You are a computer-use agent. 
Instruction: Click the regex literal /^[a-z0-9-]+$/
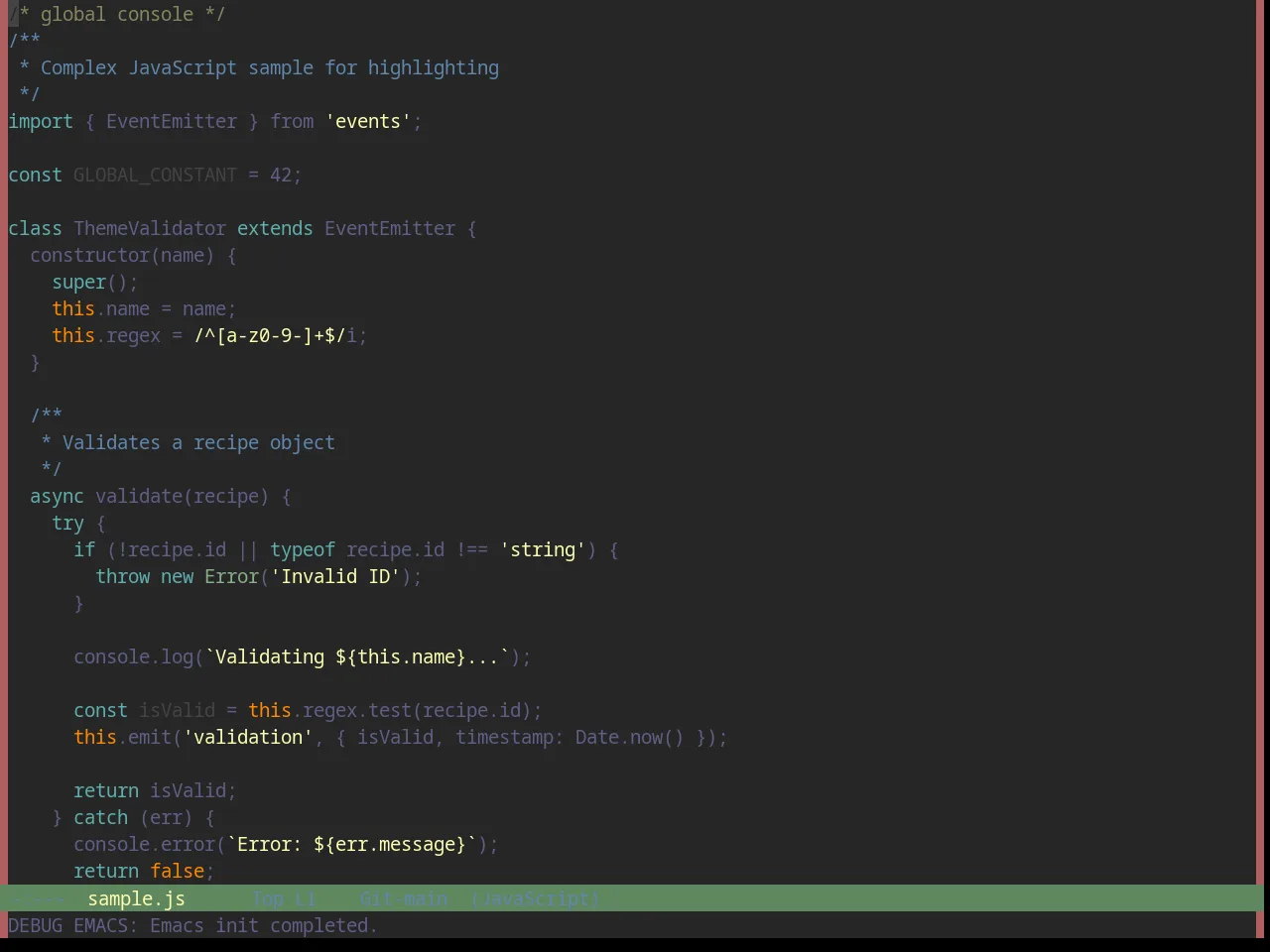coord(270,335)
